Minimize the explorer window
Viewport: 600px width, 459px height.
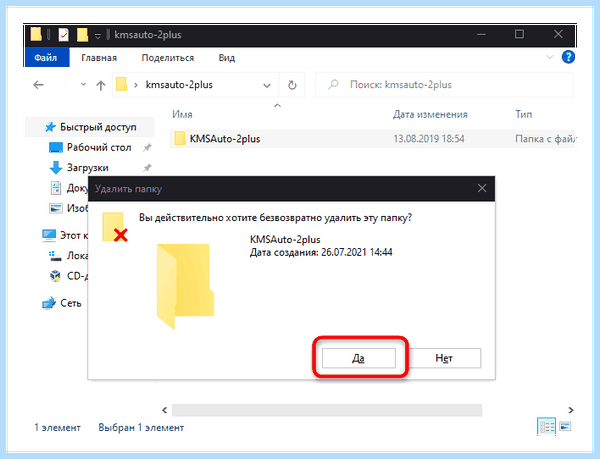[481, 34]
